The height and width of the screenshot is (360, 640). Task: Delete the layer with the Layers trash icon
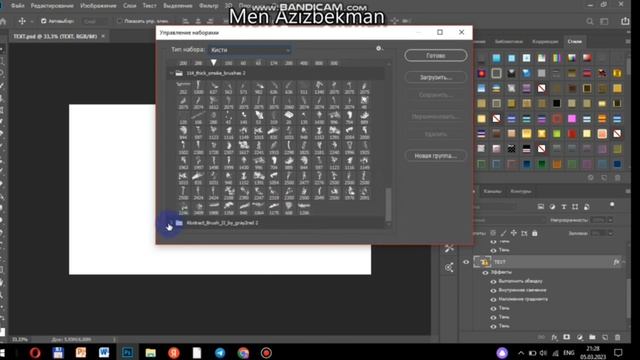pos(618,337)
